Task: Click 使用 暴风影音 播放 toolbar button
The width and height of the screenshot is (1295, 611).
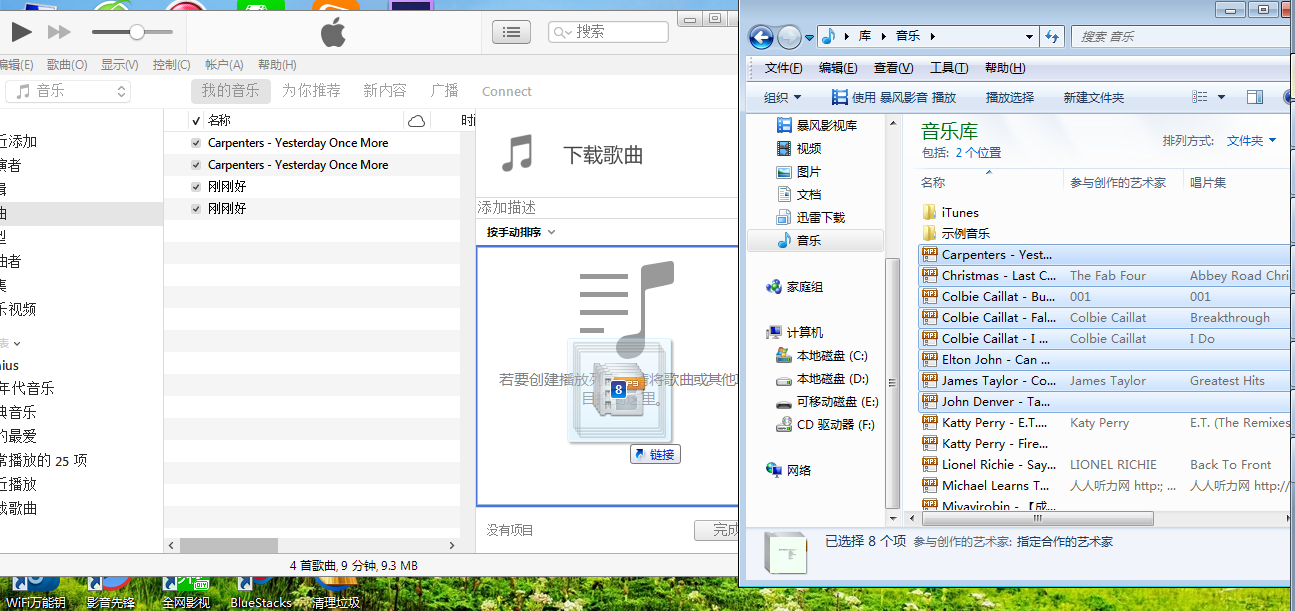Action: click(x=894, y=97)
